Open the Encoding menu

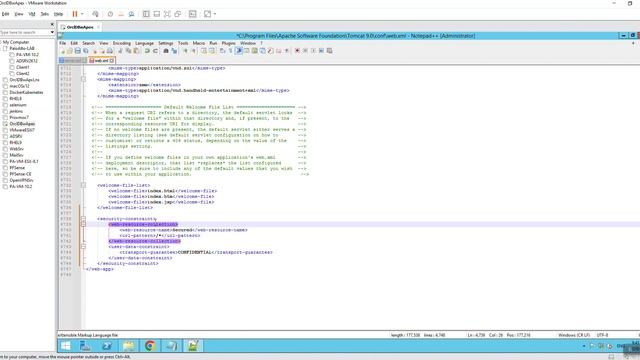(x=122, y=43)
